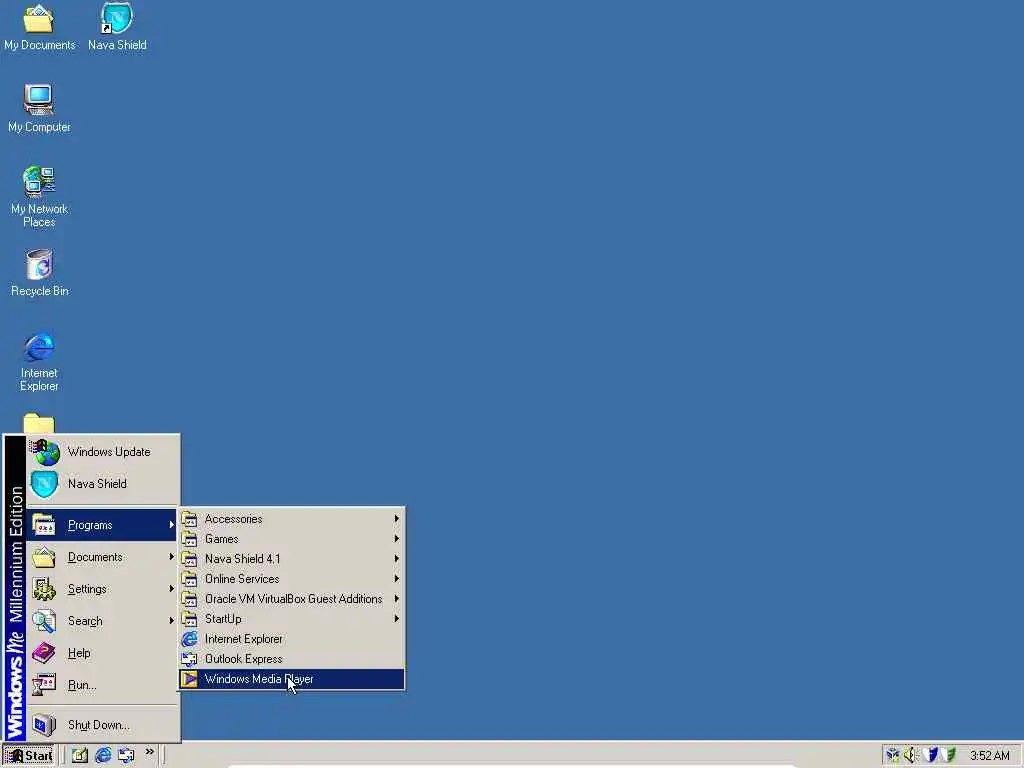The width and height of the screenshot is (1024, 768).
Task: Click the green shield tray icon
Action: pyautogui.click(x=948, y=756)
